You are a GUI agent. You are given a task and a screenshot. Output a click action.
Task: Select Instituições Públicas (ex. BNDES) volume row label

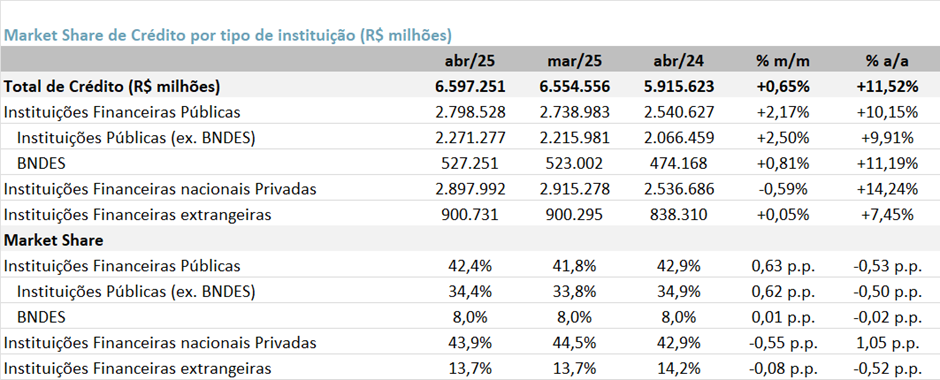(x=136, y=138)
